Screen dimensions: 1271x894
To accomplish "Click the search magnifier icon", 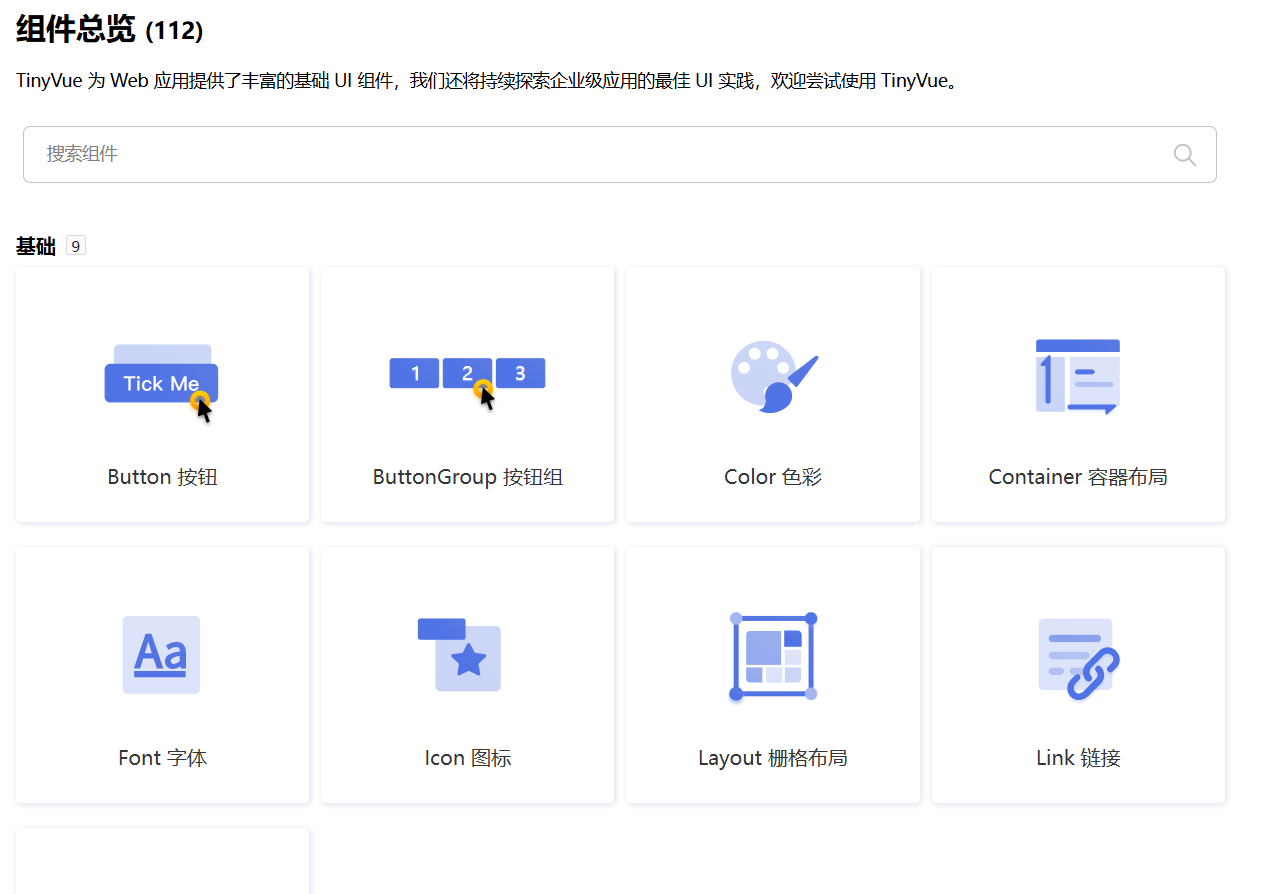I will coord(1184,155).
